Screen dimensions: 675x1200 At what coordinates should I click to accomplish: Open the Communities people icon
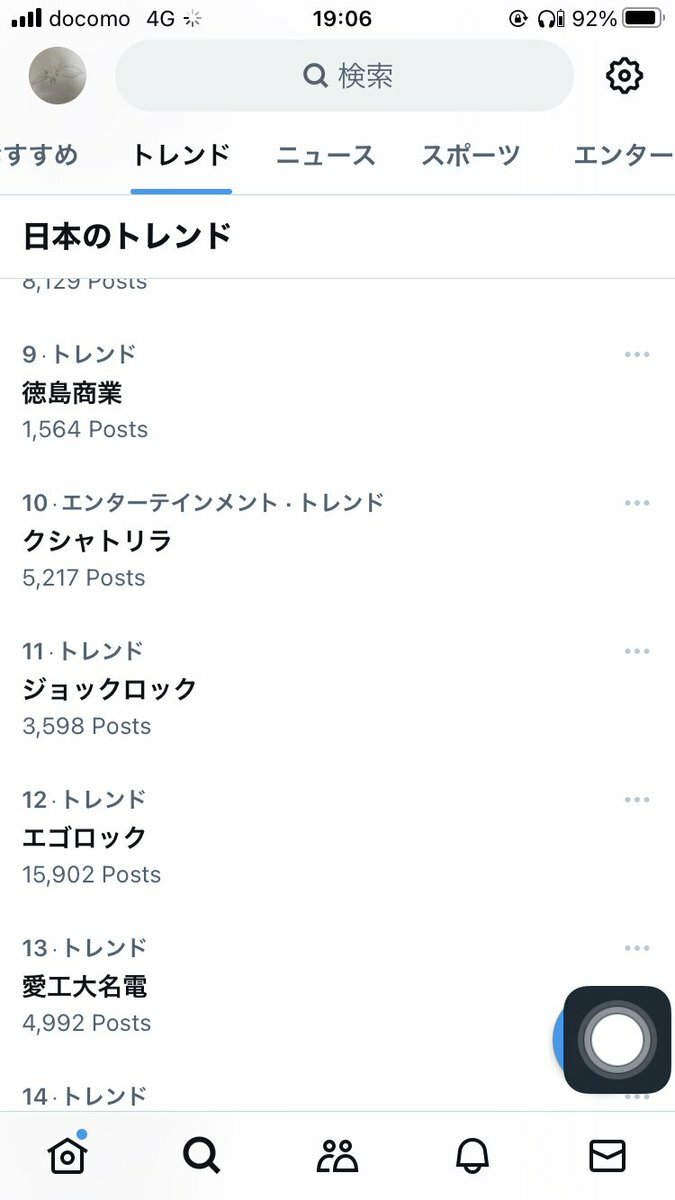pos(337,1156)
